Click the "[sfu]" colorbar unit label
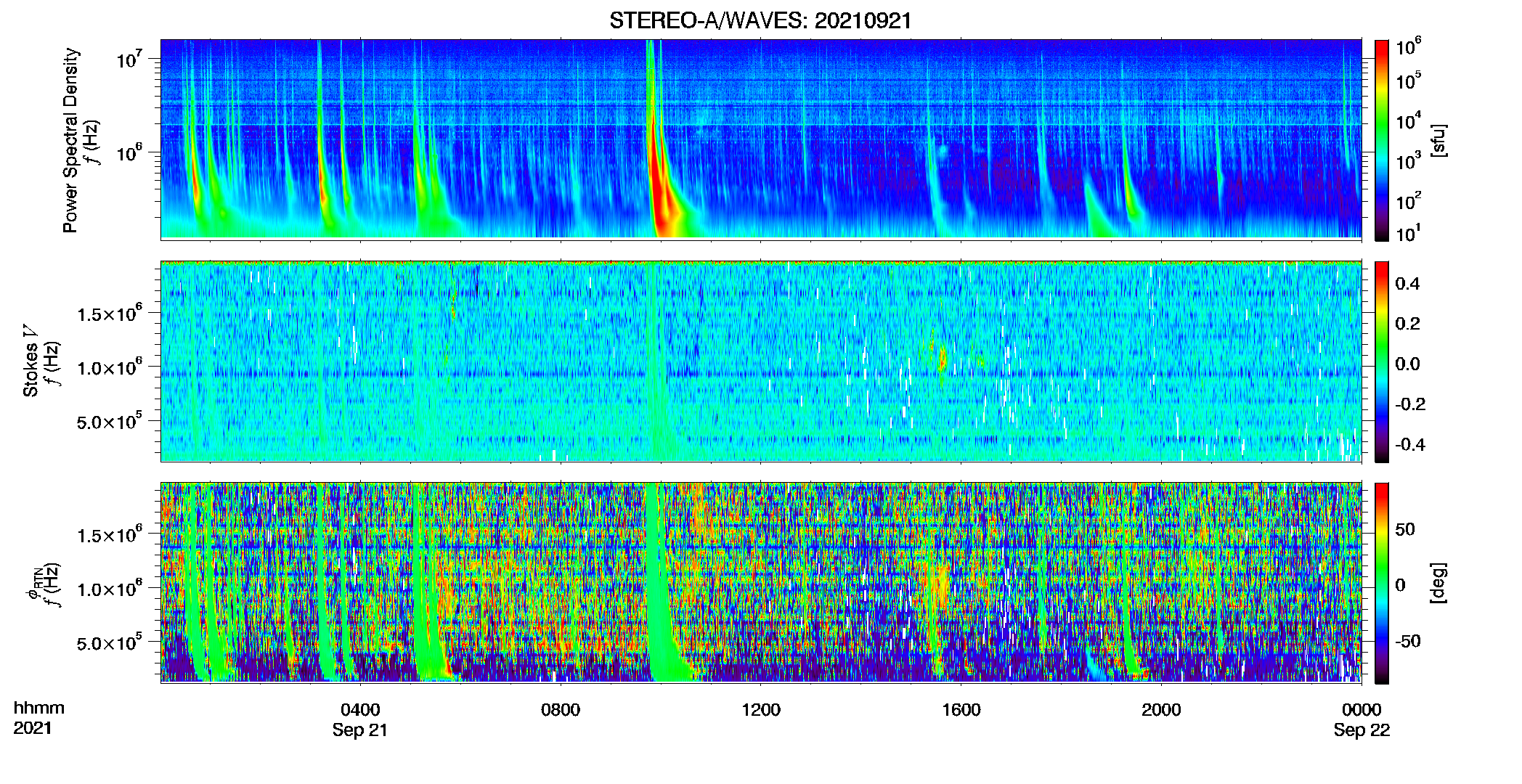This screenshot has height=784, width=1522. [x=1438, y=140]
